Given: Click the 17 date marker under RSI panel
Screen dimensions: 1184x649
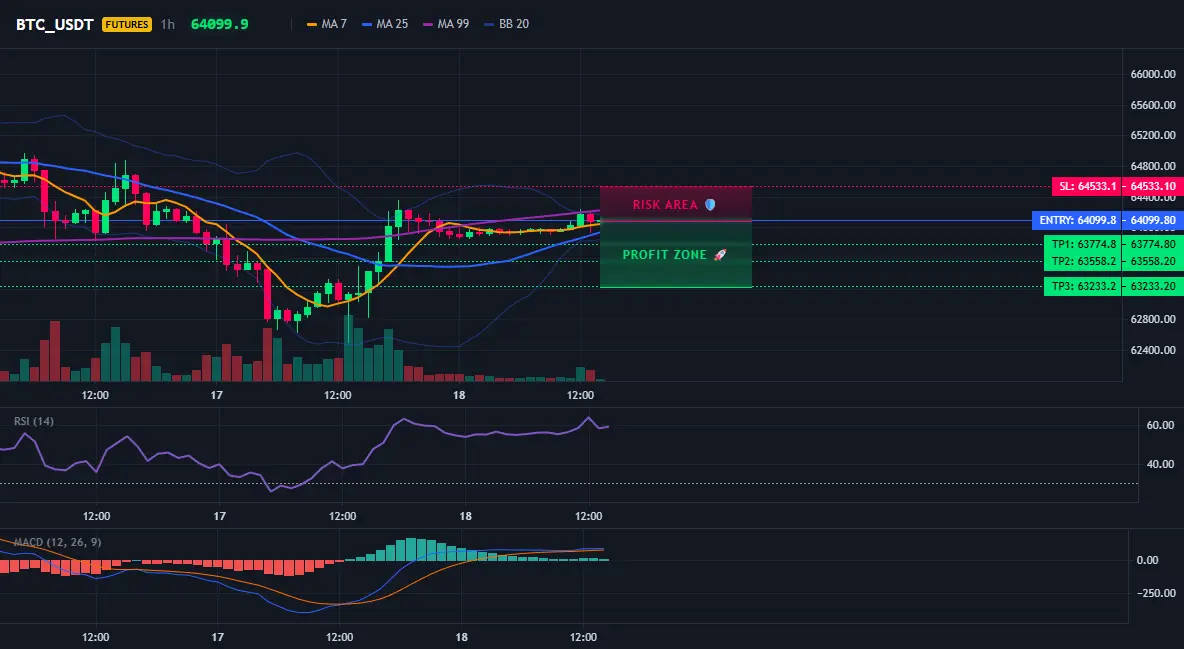Looking at the screenshot, I should [219, 516].
